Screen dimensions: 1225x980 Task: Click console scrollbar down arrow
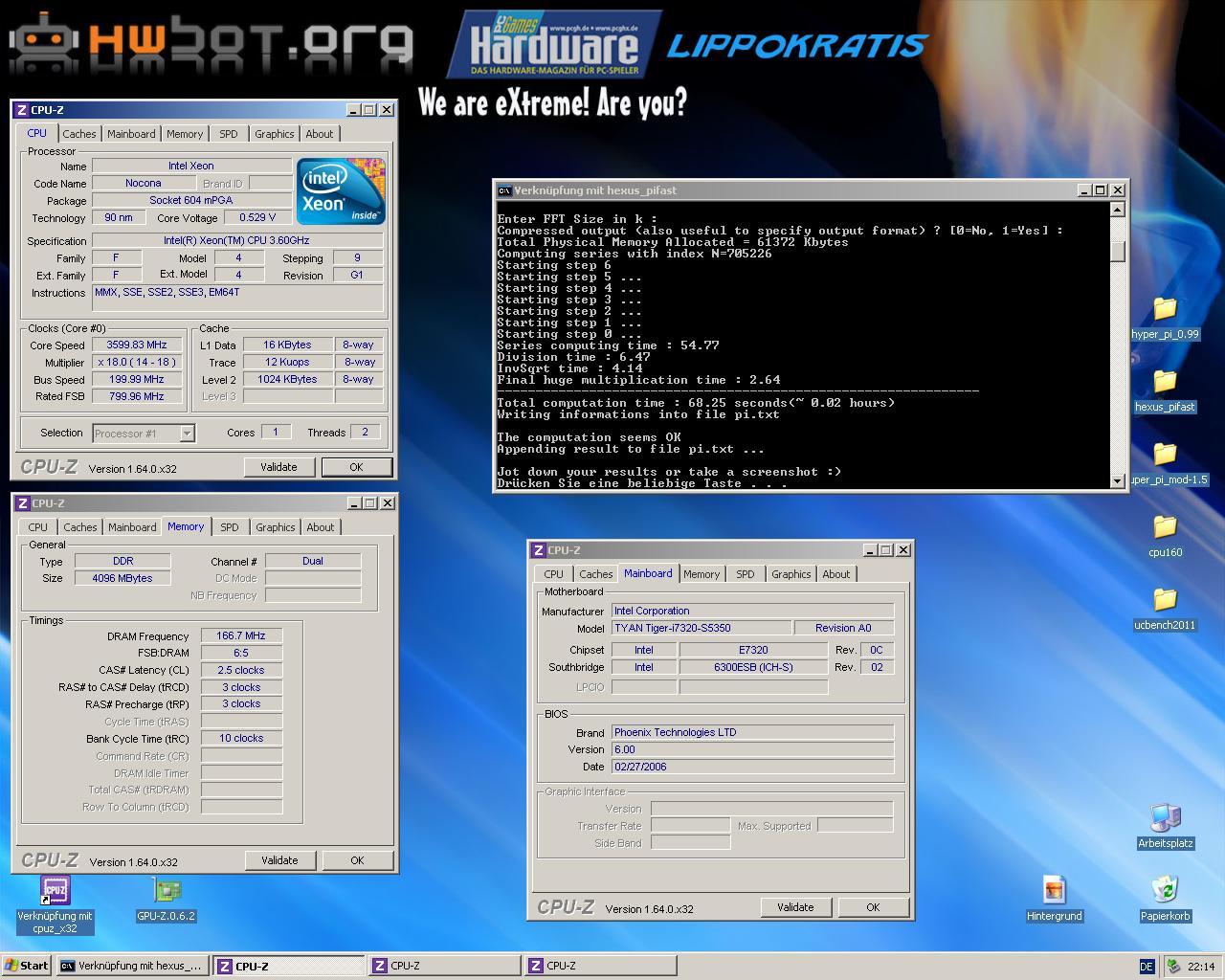pyautogui.click(x=1117, y=480)
